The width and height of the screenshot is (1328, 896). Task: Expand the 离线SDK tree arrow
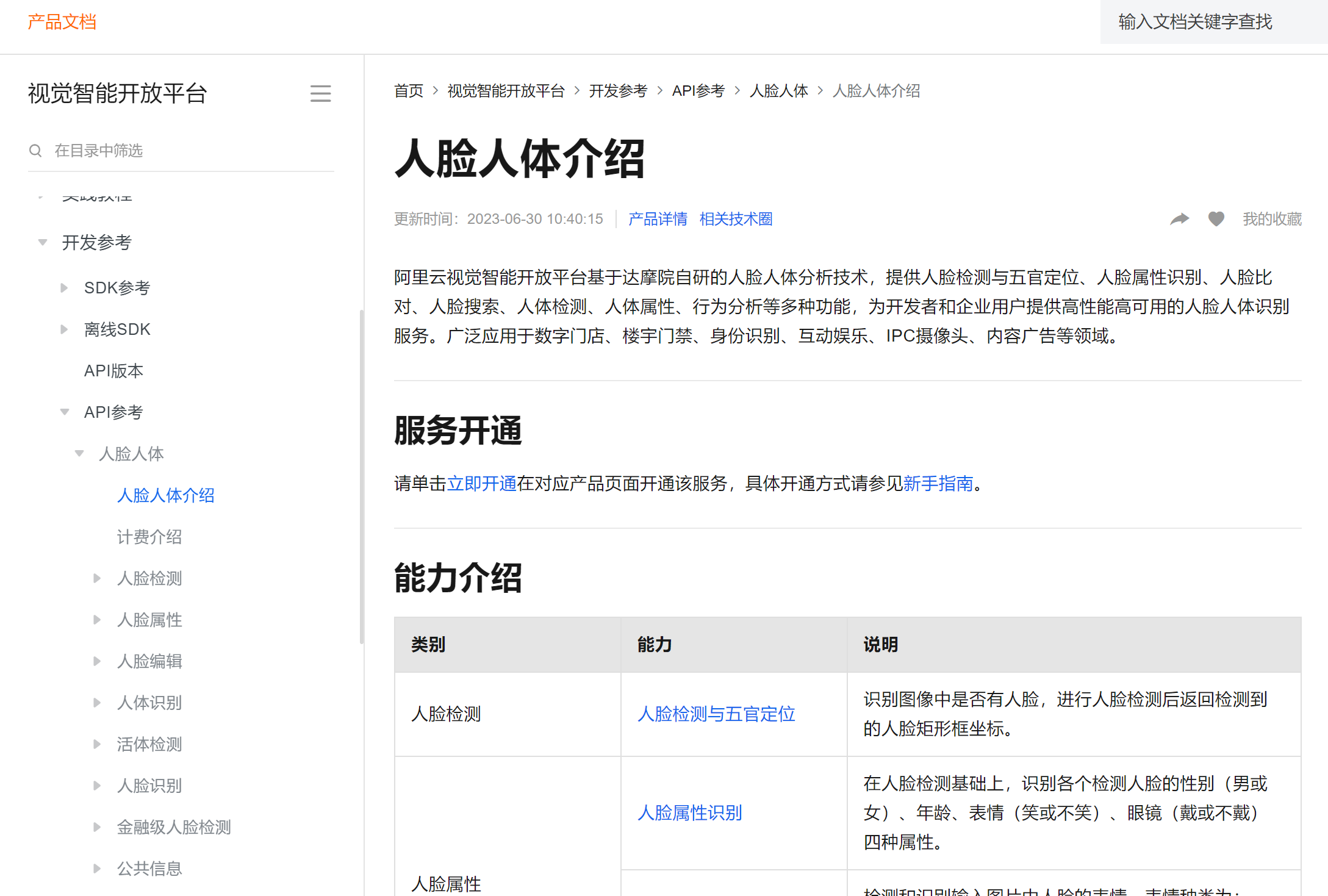(64, 329)
